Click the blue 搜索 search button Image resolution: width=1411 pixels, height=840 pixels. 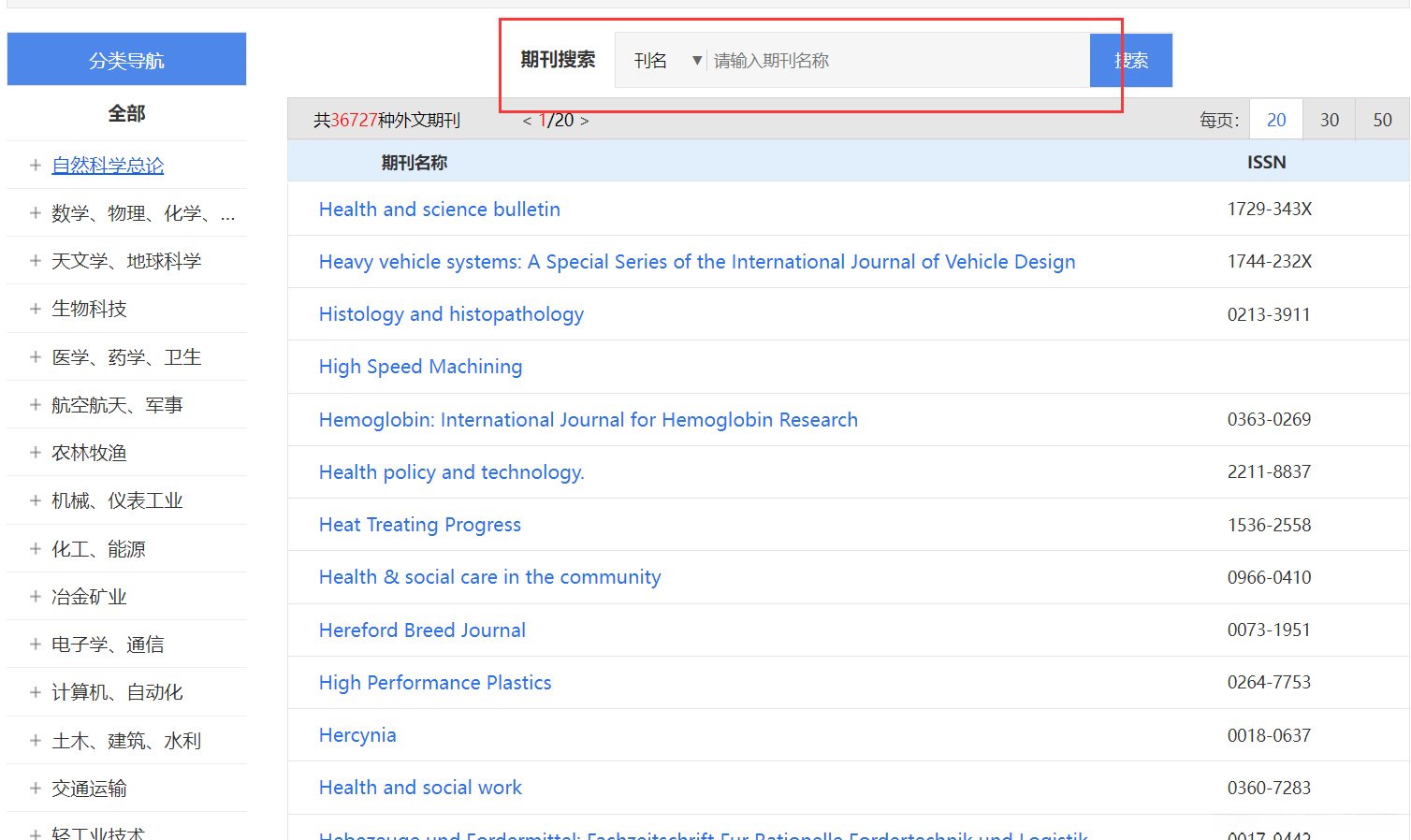(1131, 61)
